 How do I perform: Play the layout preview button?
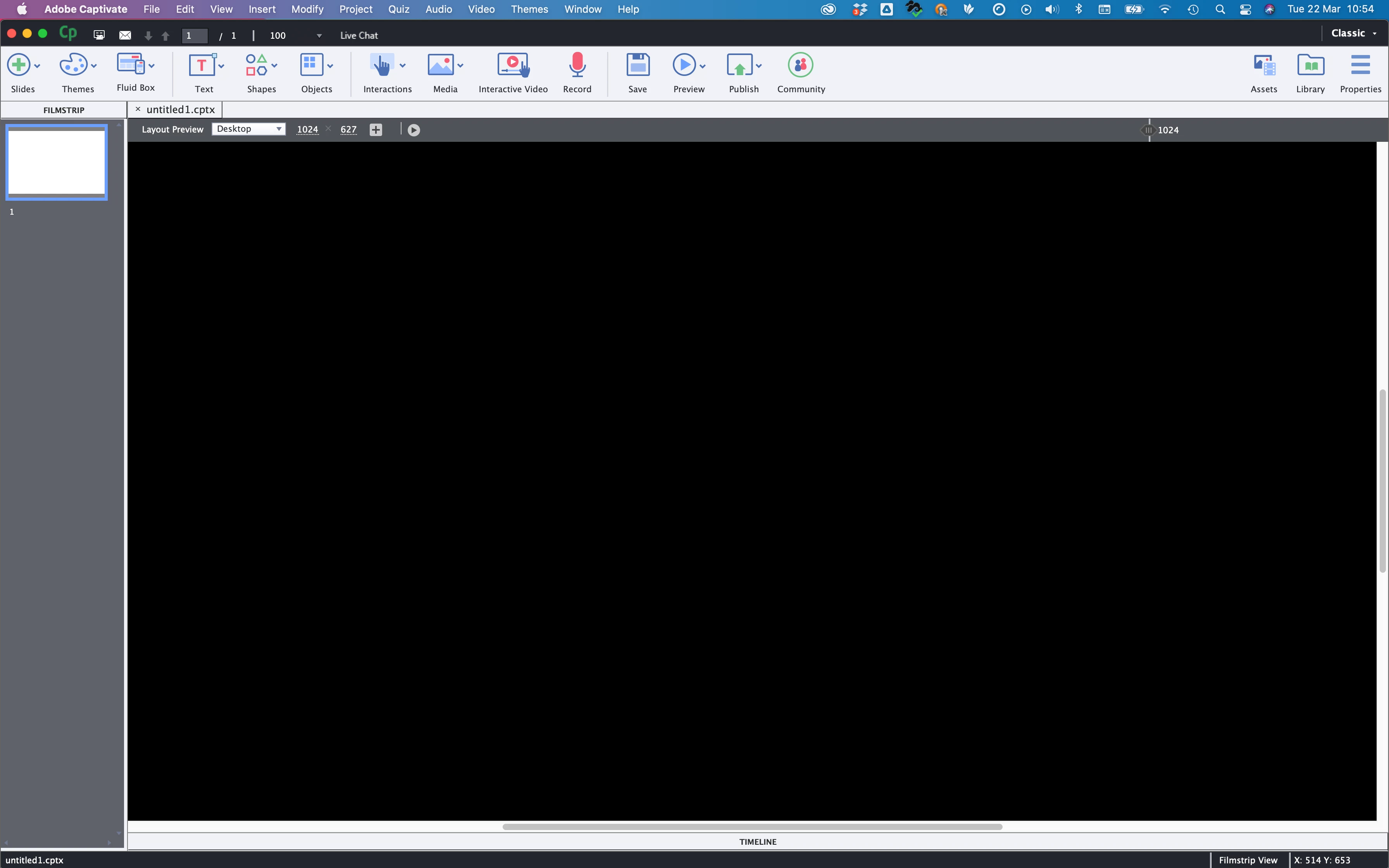(x=413, y=130)
